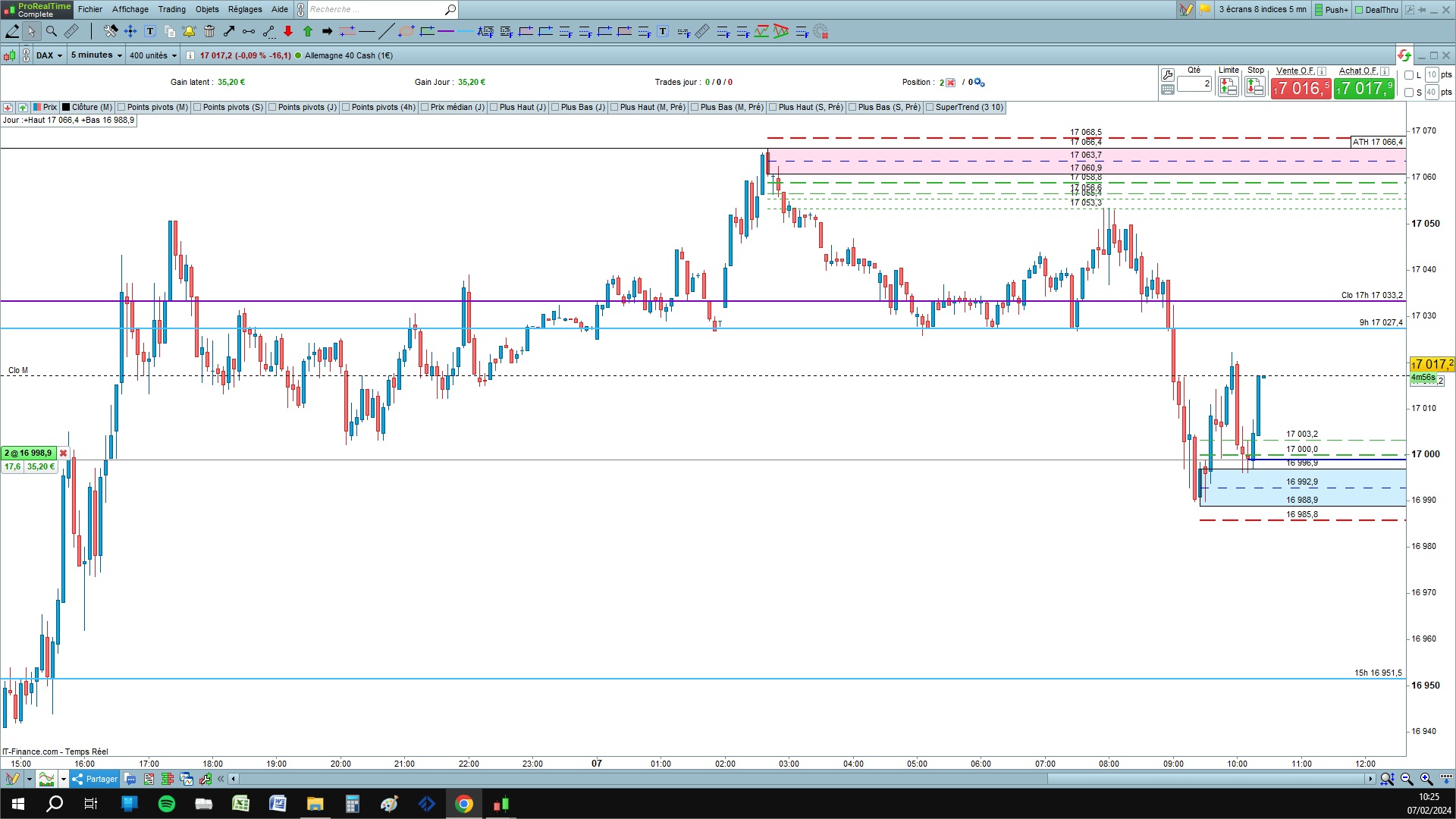Open the Réglages menu
The height and width of the screenshot is (819, 1456).
(x=245, y=9)
